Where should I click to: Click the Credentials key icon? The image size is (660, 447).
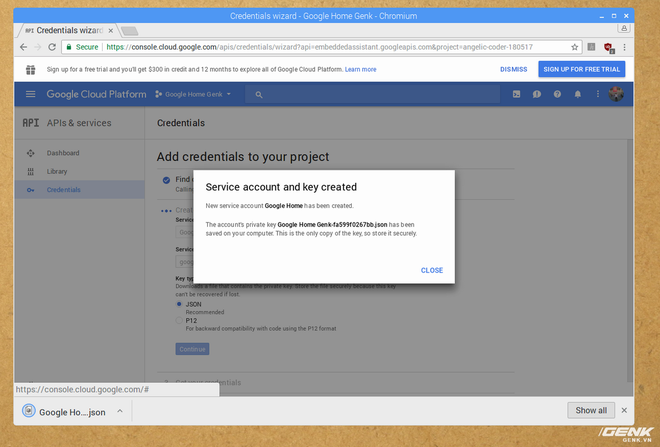(x=31, y=190)
